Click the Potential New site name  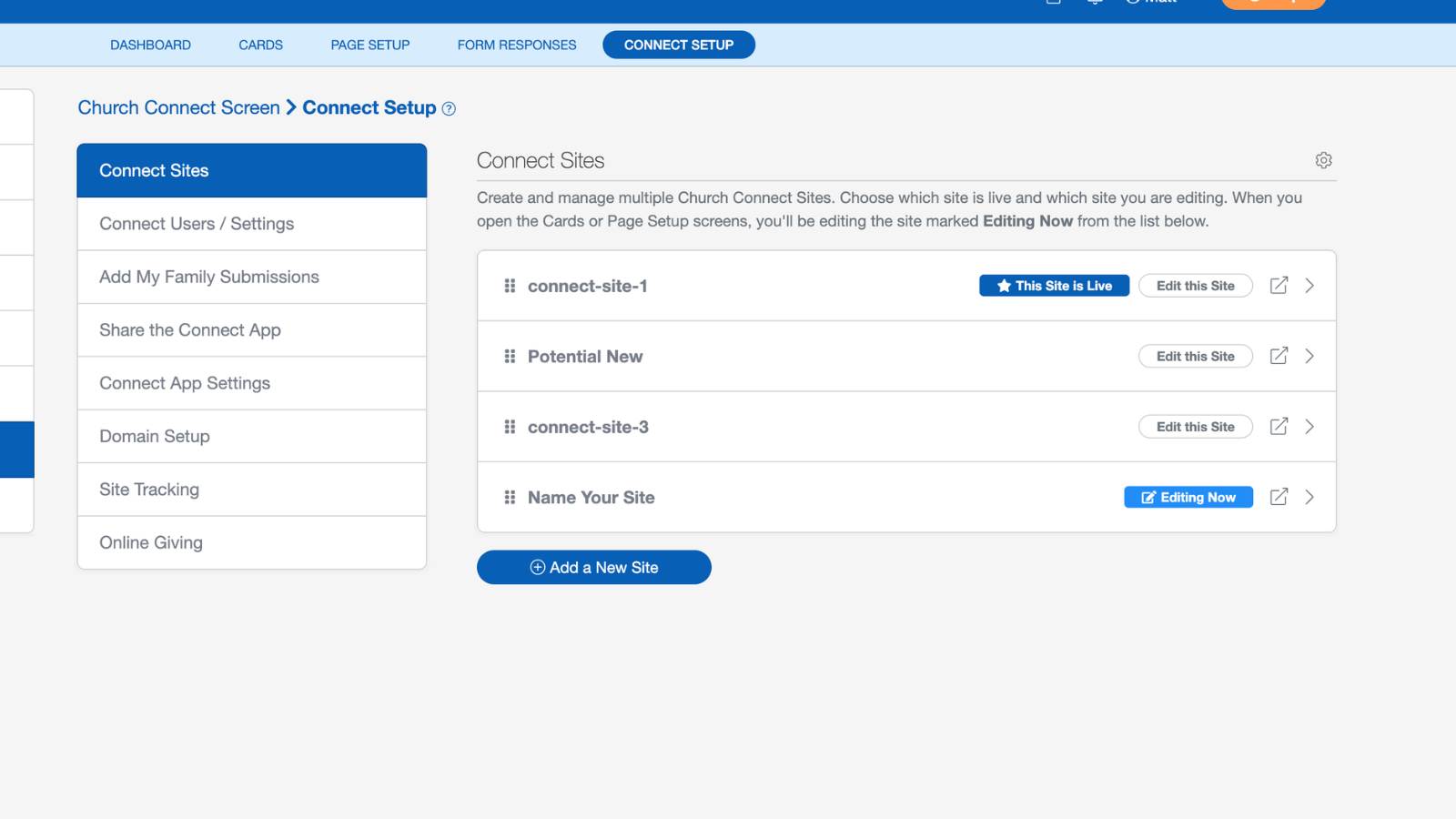585,357
